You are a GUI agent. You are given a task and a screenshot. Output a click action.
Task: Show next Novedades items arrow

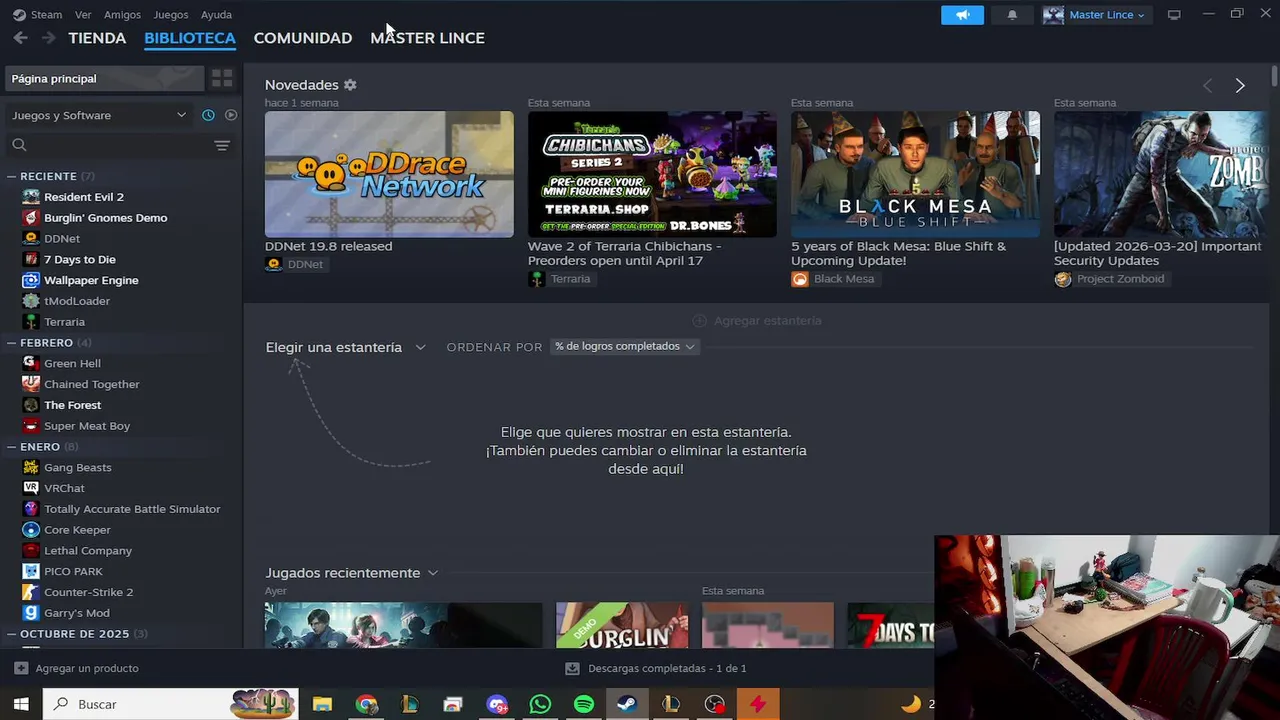[x=1240, y=86]
